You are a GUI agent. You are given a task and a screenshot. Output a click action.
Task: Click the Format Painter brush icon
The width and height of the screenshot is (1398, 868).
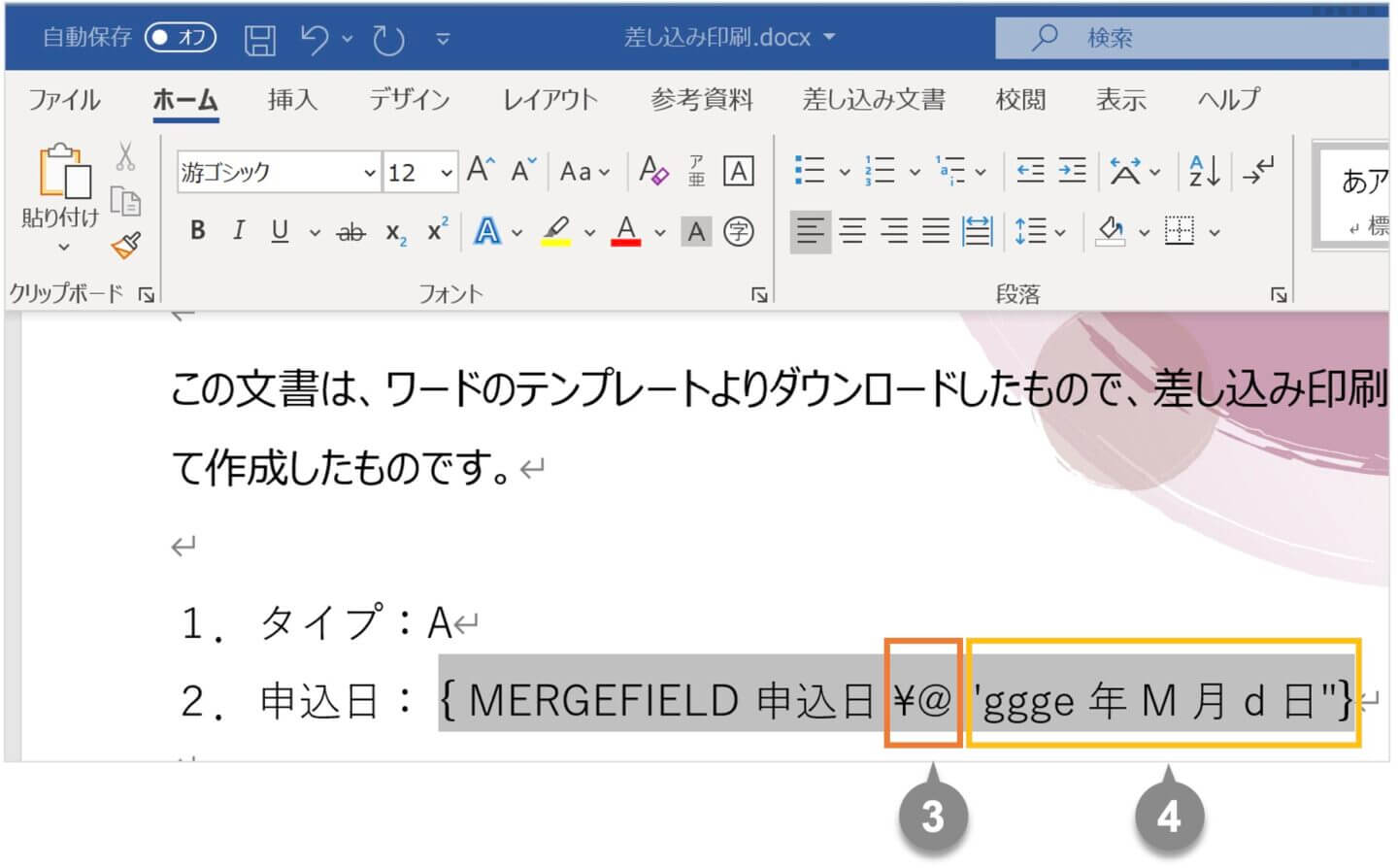tap(126, 245)
